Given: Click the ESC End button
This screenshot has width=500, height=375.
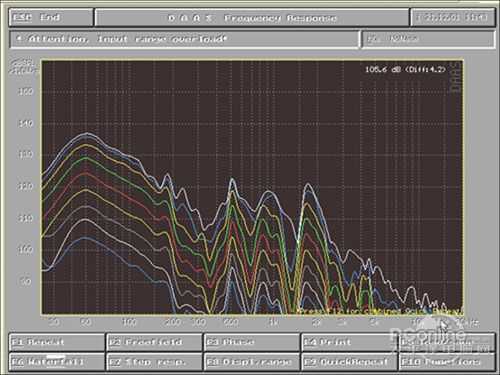Looking at the screenshot, I should tap(51, 17).
